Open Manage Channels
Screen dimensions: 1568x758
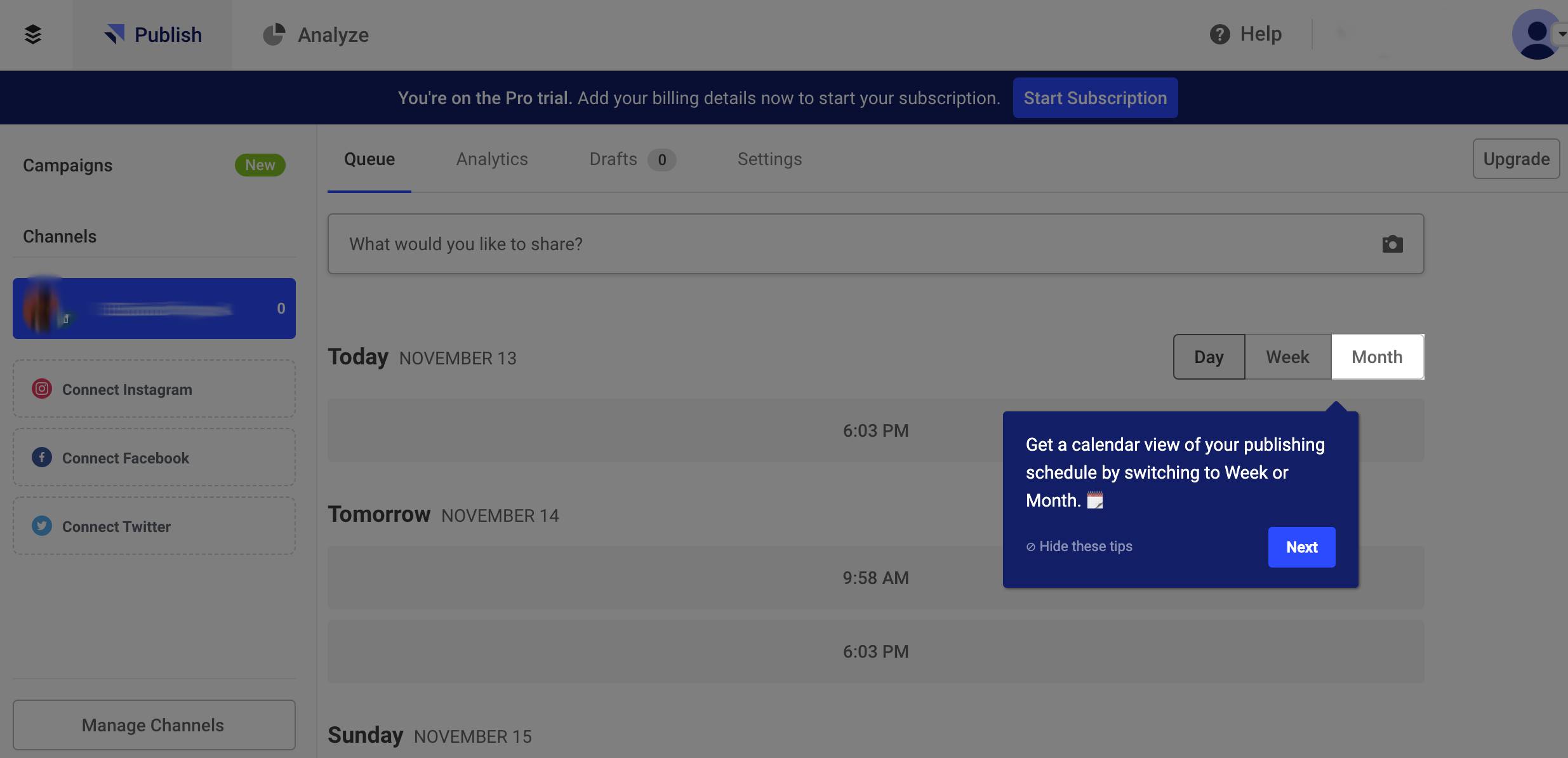[x=154, y=725]
